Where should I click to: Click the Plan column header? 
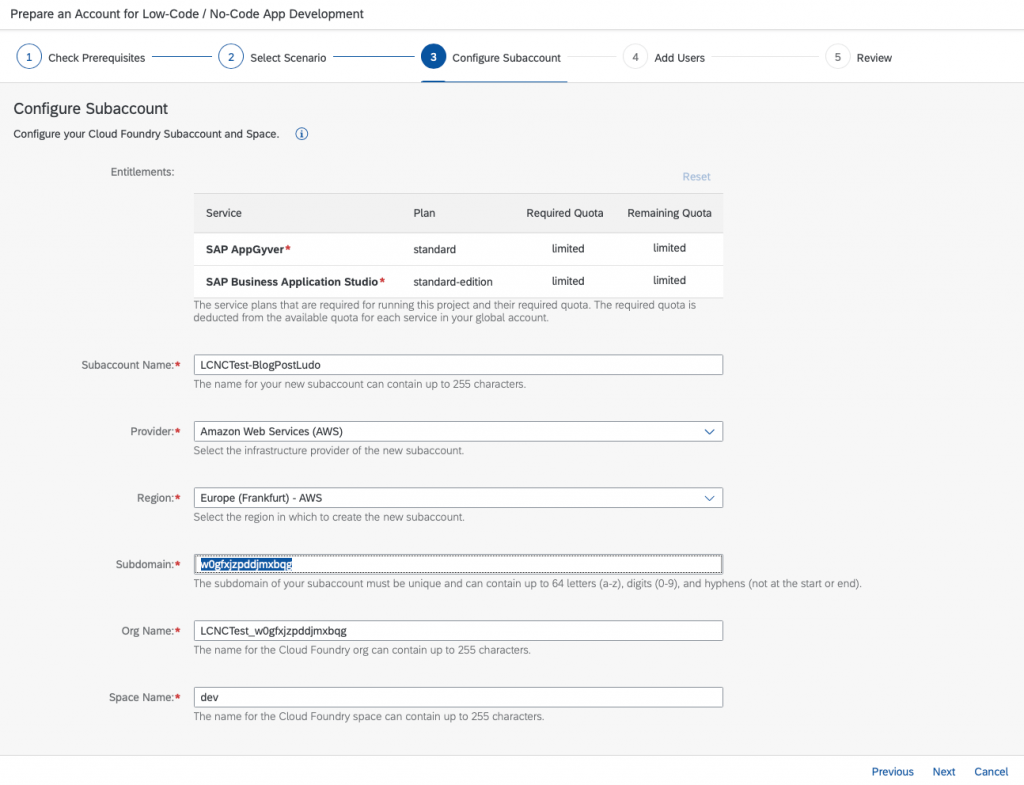click(424, 214)
